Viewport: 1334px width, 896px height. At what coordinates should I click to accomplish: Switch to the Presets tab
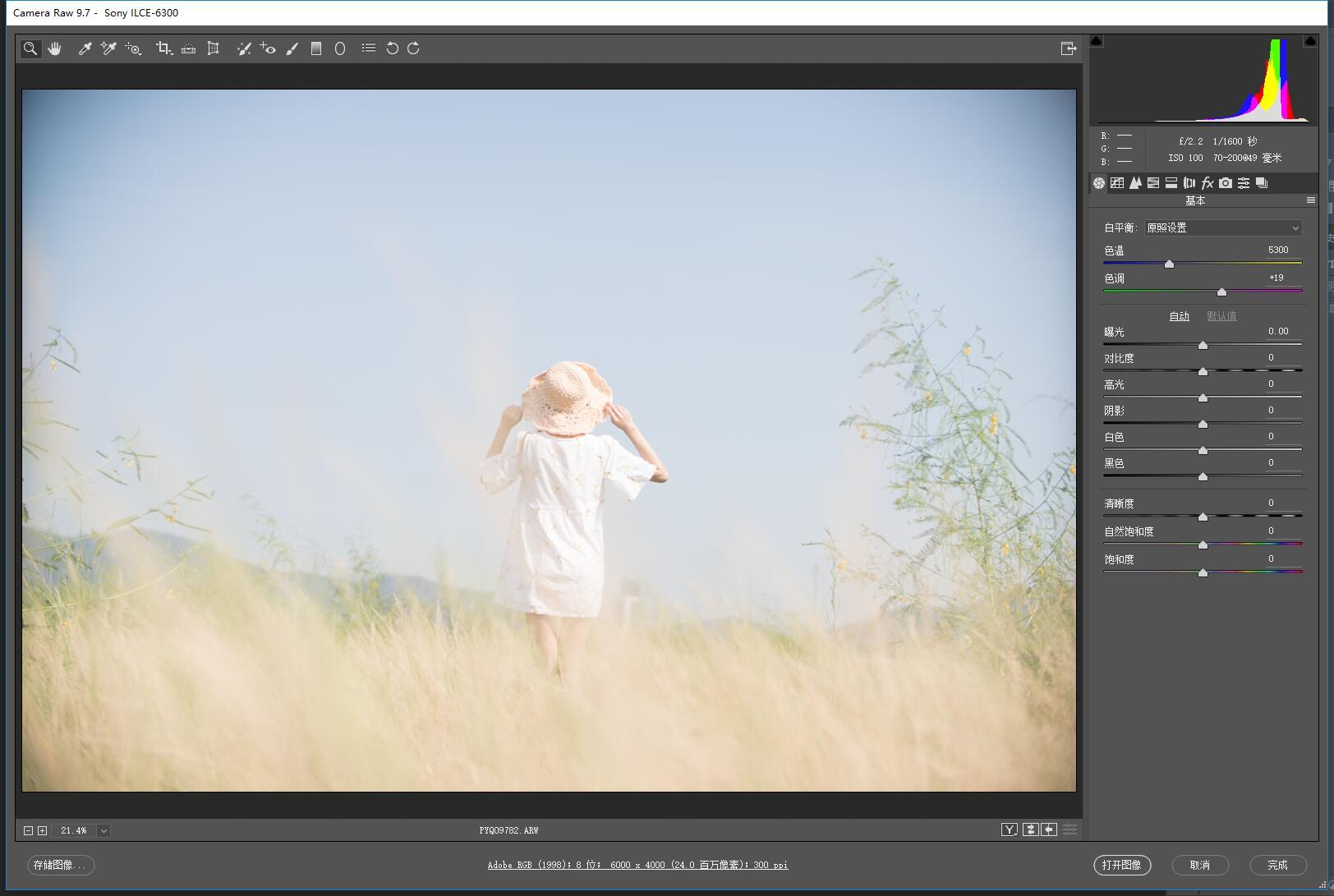(1244, 182)
